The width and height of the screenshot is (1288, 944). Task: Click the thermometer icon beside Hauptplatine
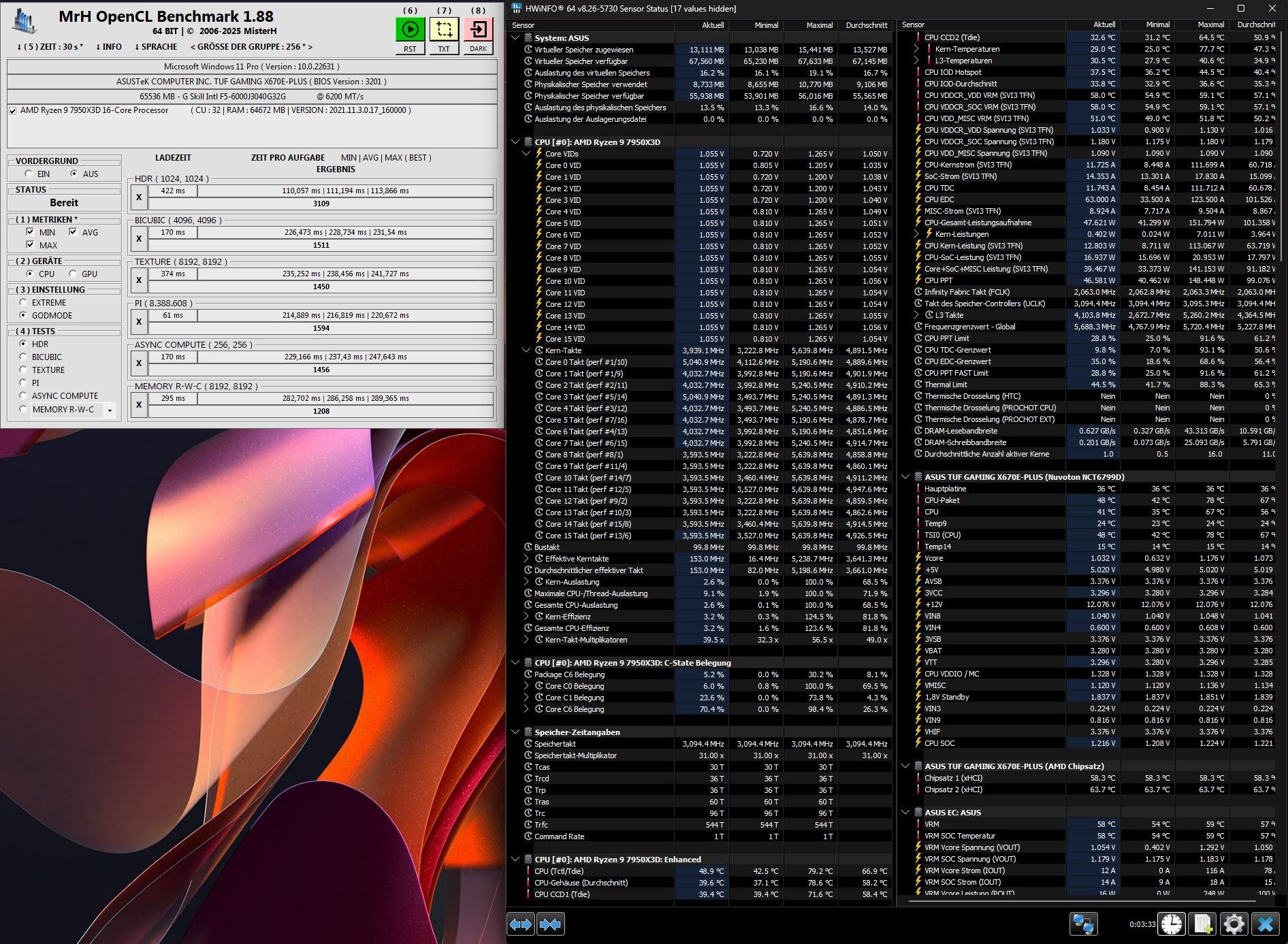point(918,489)
